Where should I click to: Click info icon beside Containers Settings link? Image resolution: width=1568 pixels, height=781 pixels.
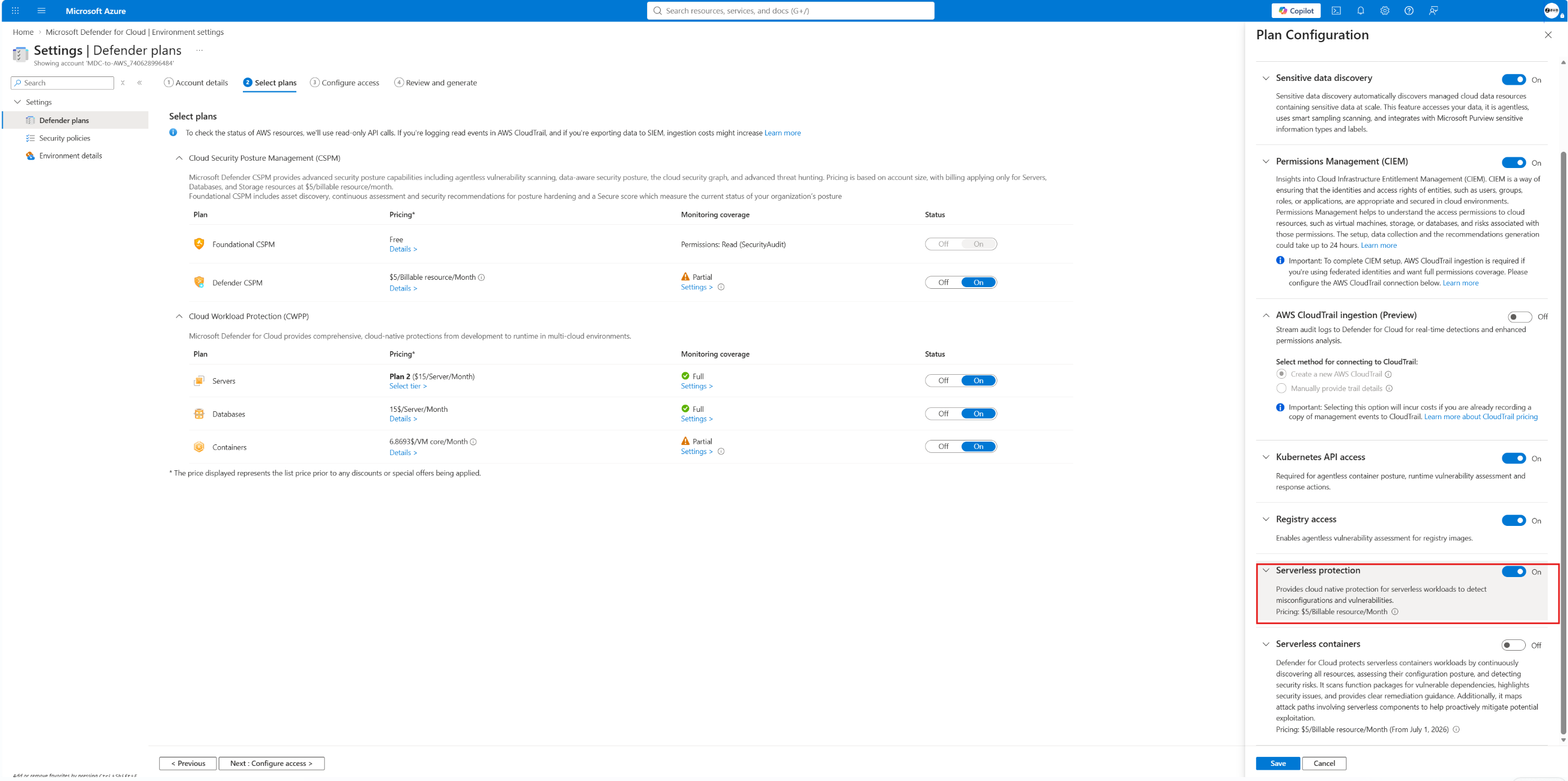click(x=721, y=451)
